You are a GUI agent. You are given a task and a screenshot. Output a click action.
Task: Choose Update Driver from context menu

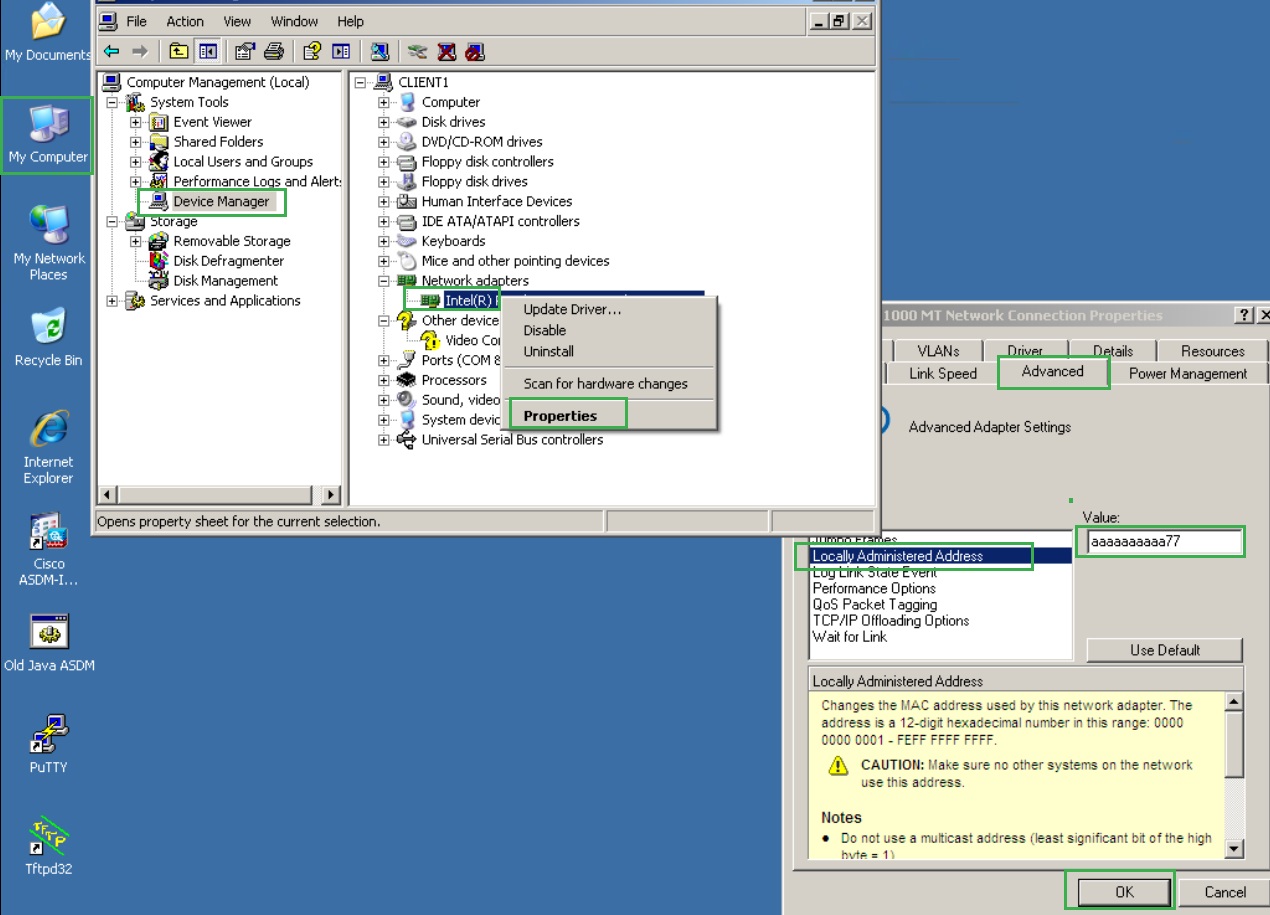coord(572,309)
